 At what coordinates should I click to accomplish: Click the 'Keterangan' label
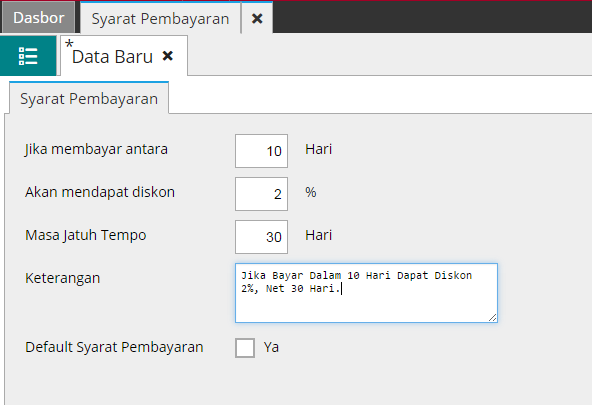click(x=63, y=279)
